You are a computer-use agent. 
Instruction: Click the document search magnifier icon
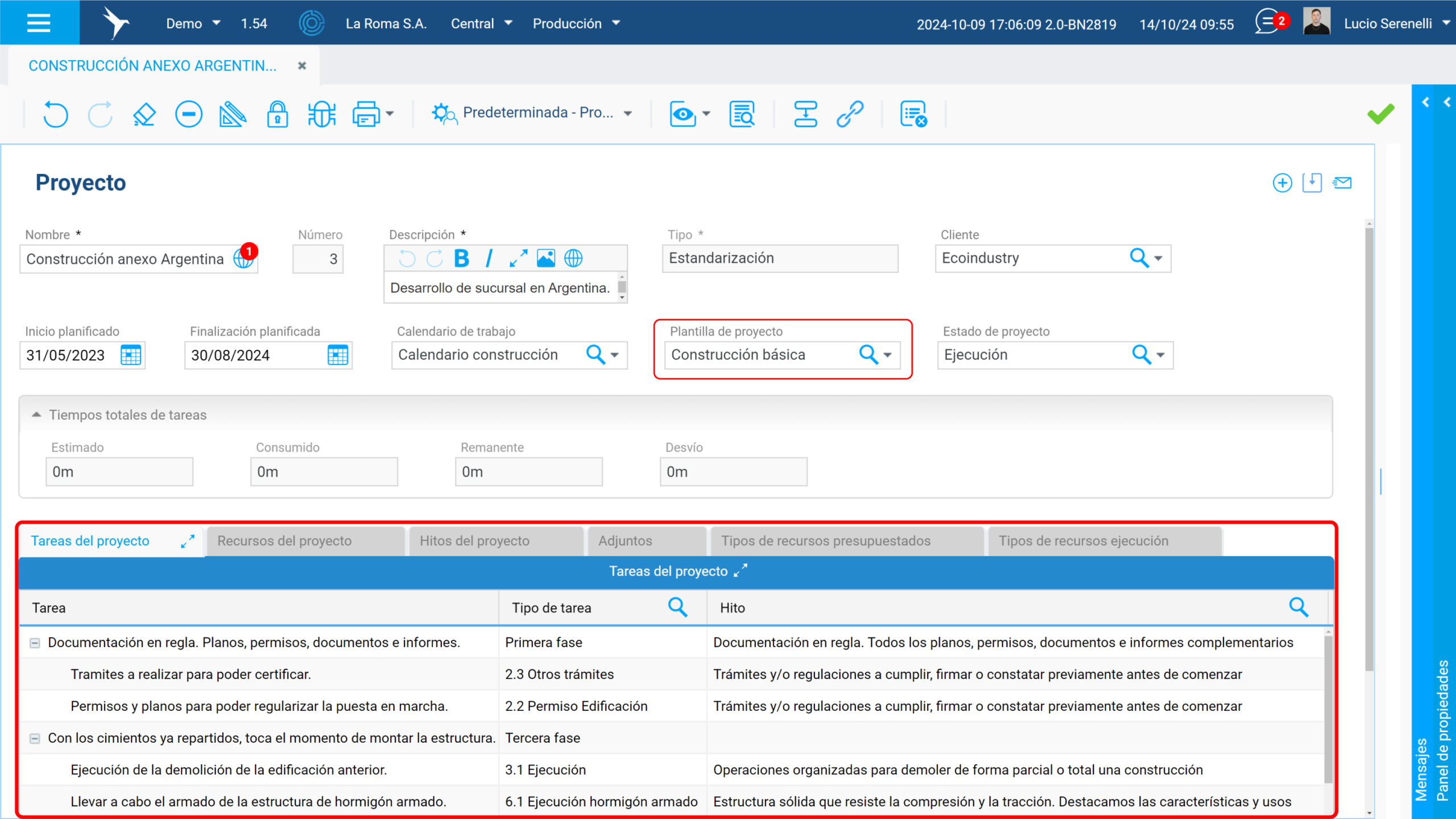click(x=742, y=114)
